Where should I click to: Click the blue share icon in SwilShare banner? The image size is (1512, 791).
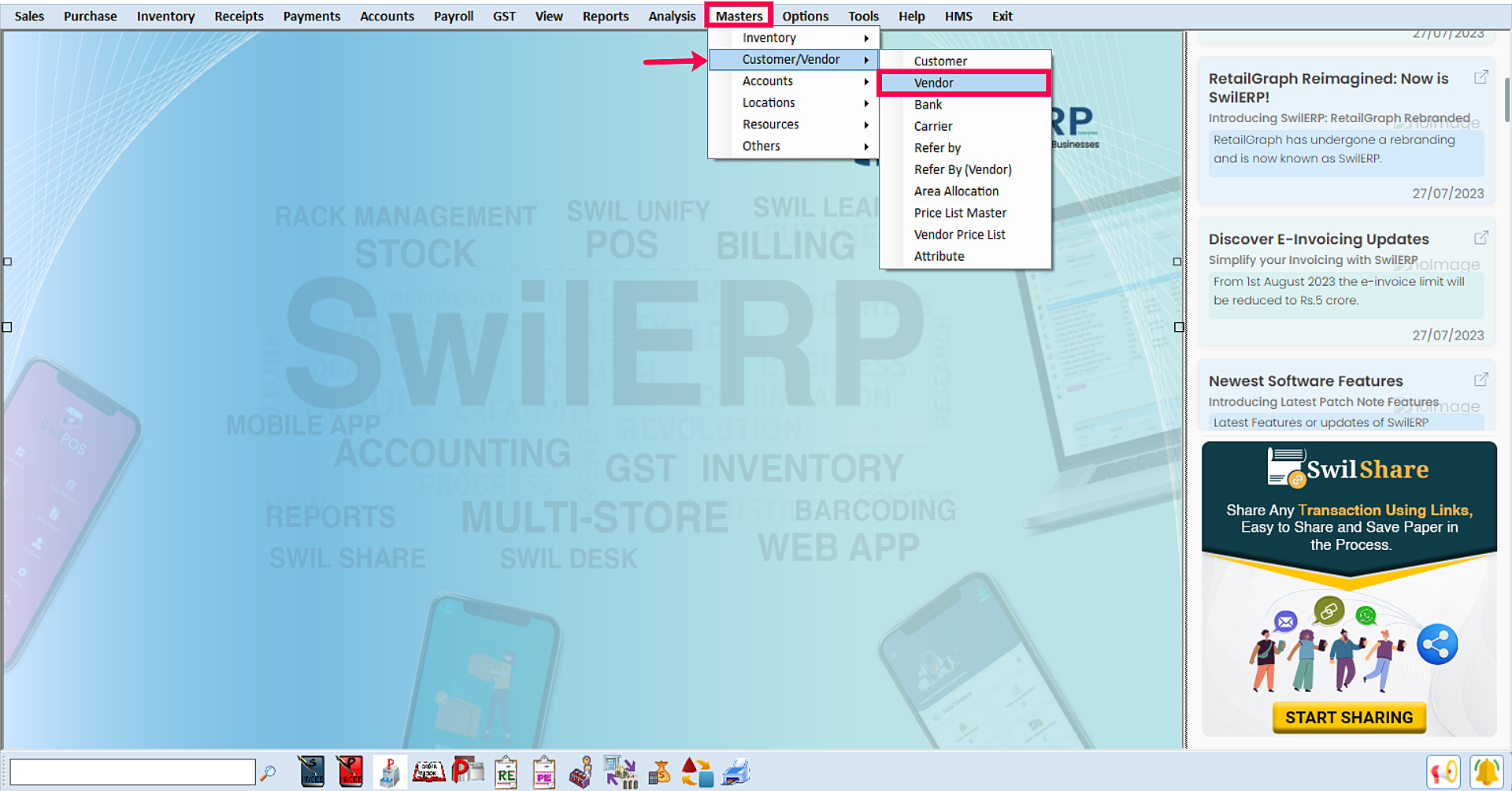click(x=1437, y=644)
